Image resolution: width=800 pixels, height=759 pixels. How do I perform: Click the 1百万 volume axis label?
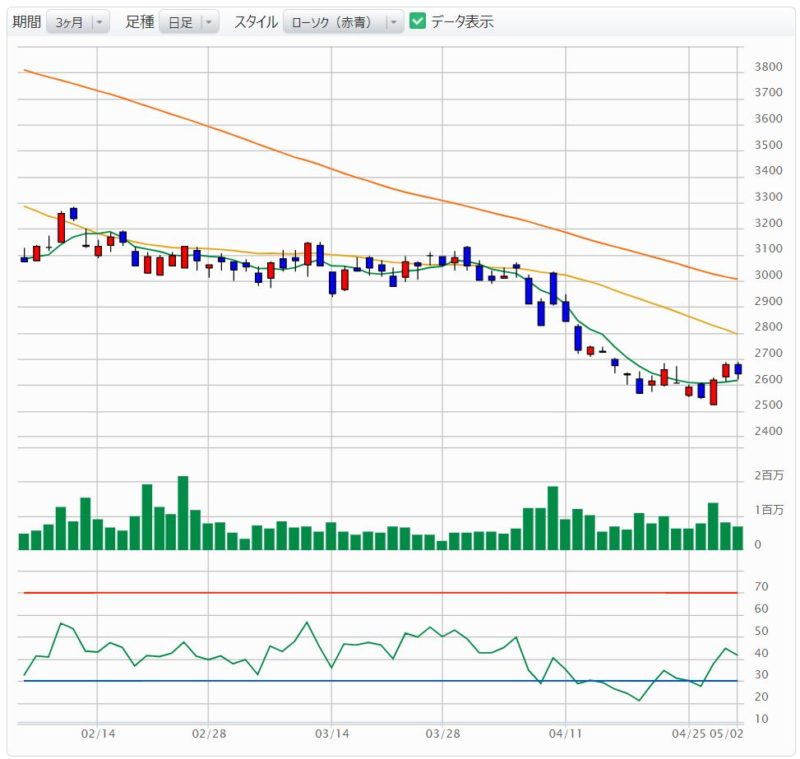(769, 510)
